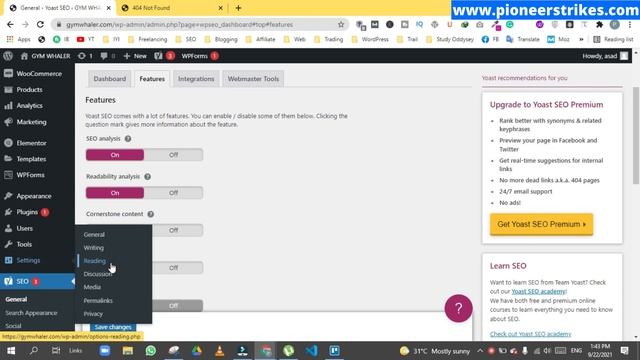Open Readability analysis help question mark
The width and height of the screenshot is (640, 360).
(x=147, y=176)
